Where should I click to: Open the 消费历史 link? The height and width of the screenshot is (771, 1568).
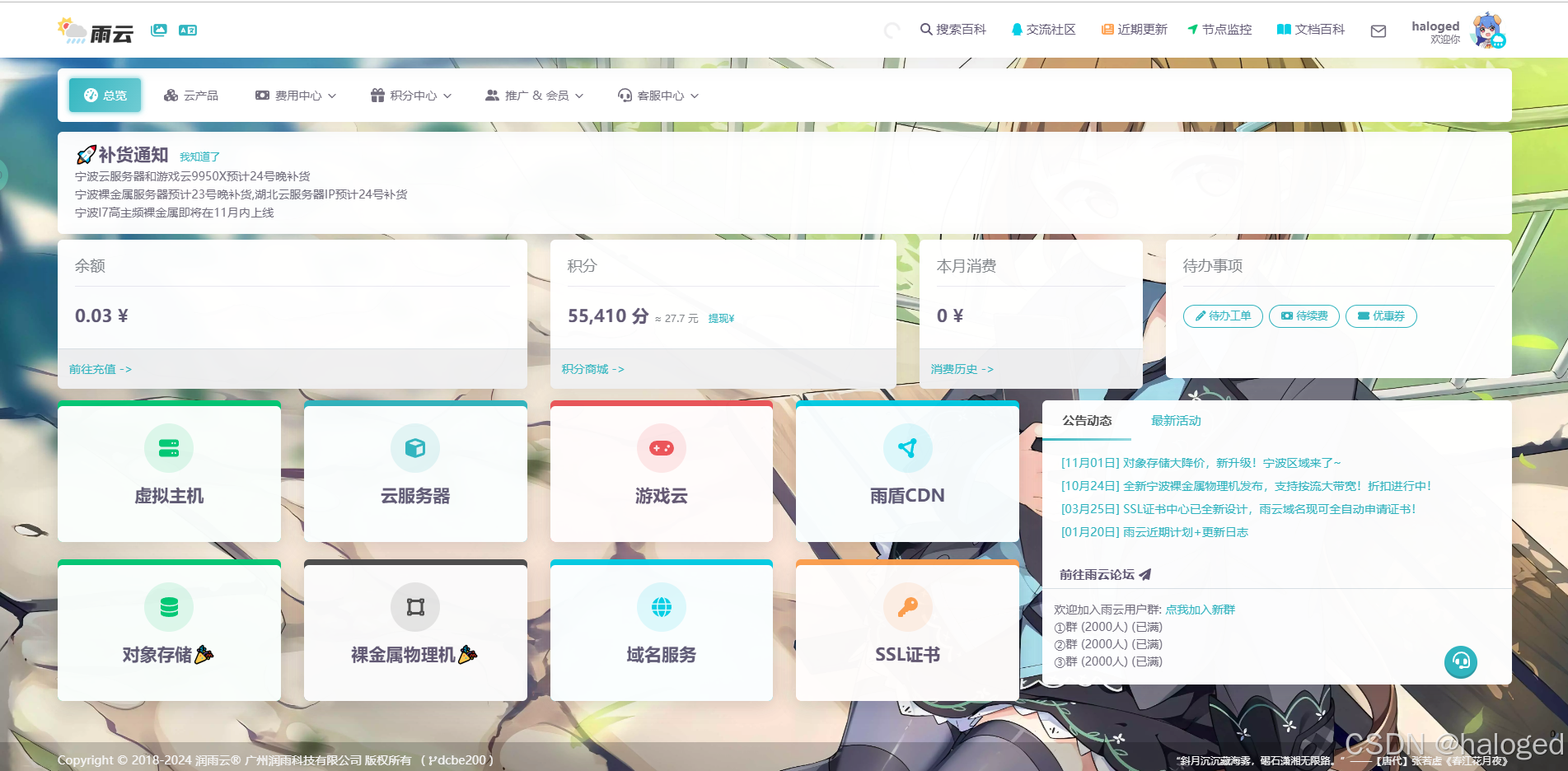pos(962,369)
